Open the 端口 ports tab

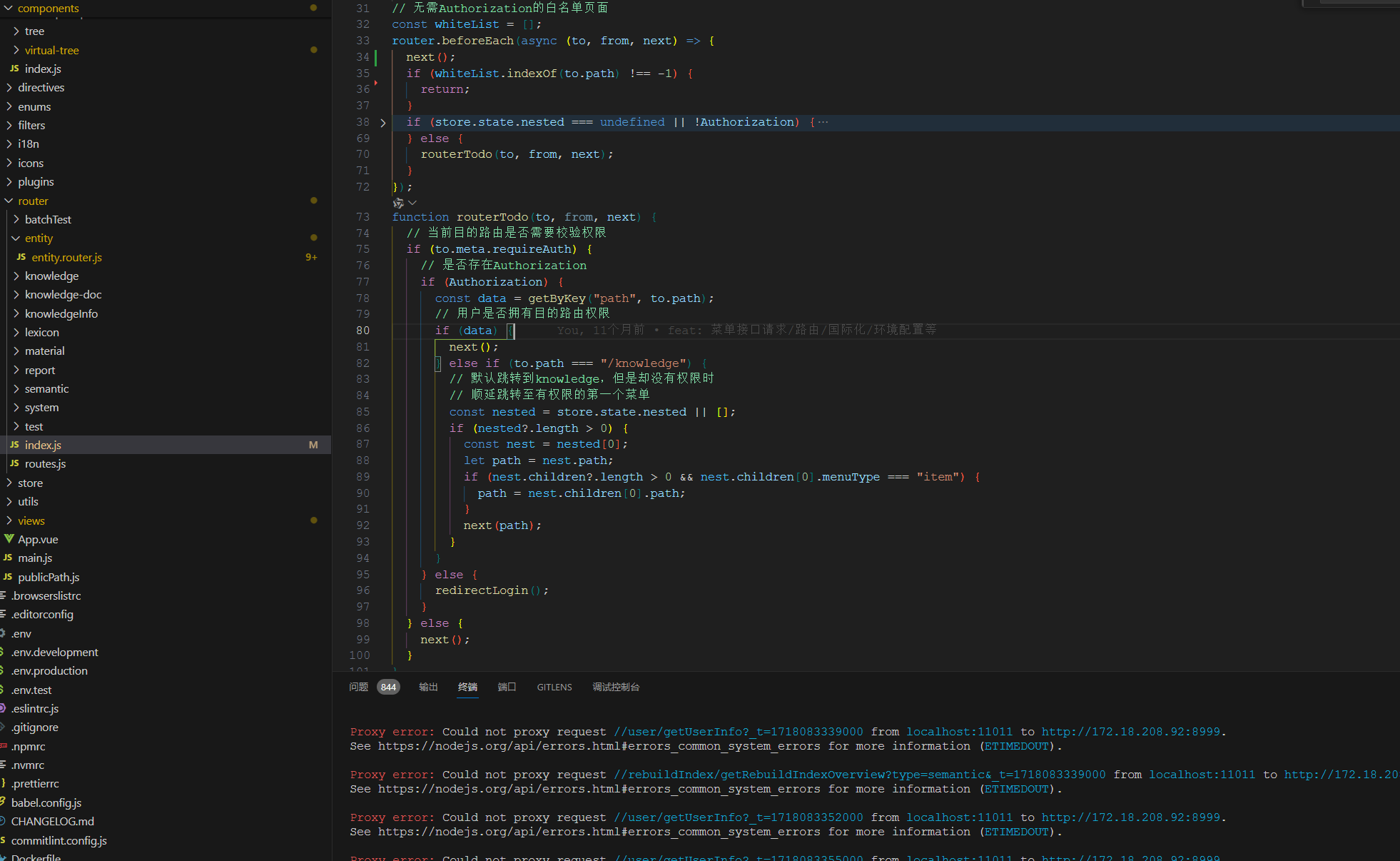pos(507,687)
